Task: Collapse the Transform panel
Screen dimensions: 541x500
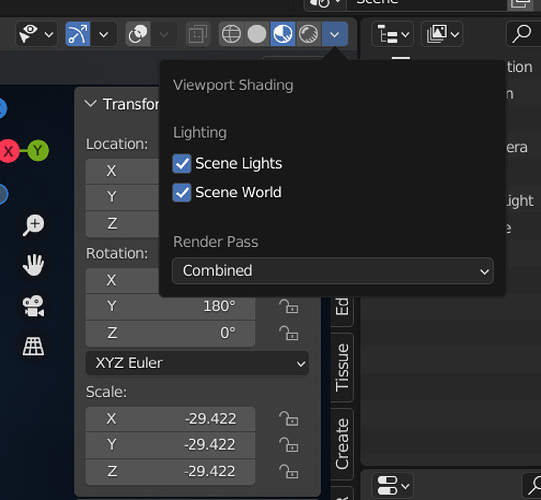Action: [x=90, y=104]
